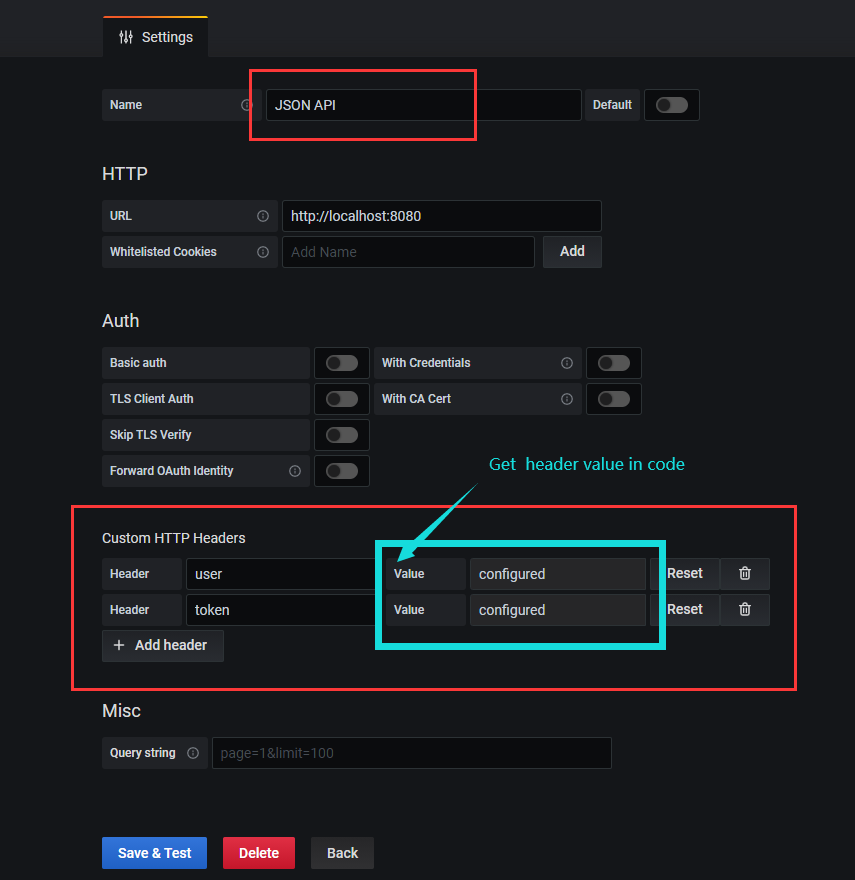Toggle the Default data source switch

672,105
